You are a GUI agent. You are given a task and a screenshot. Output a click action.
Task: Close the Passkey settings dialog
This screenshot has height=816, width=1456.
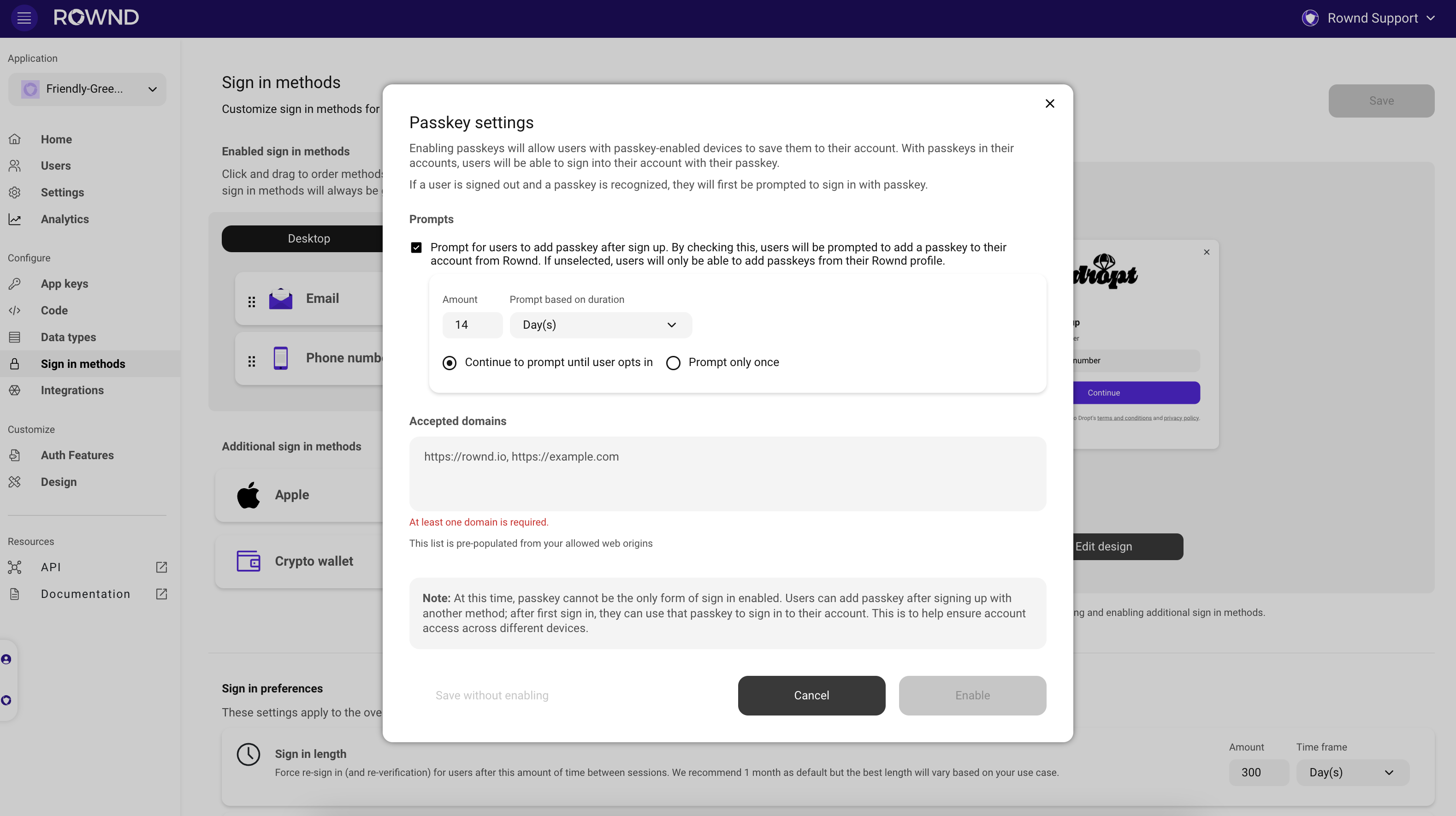coord(1050,103)
